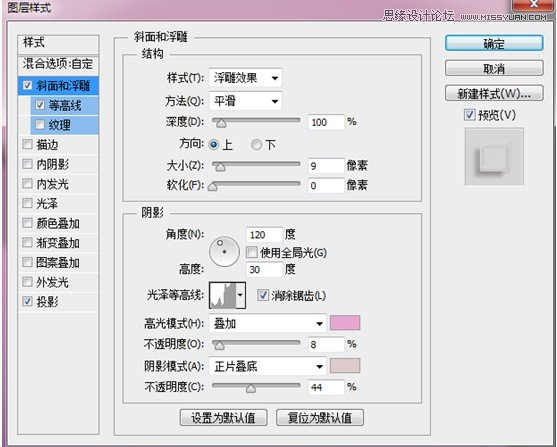
Task: Check 使用全局光(G) option
Action: tap(252, 253)
